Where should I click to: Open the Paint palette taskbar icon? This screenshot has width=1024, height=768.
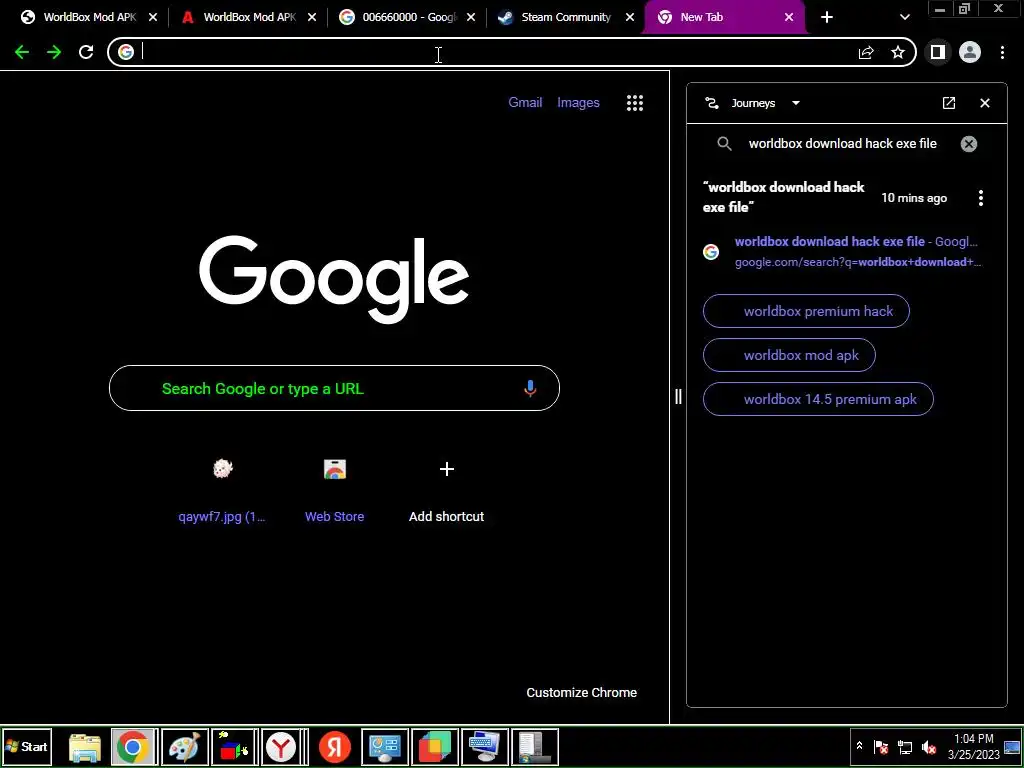pos(184,747)
